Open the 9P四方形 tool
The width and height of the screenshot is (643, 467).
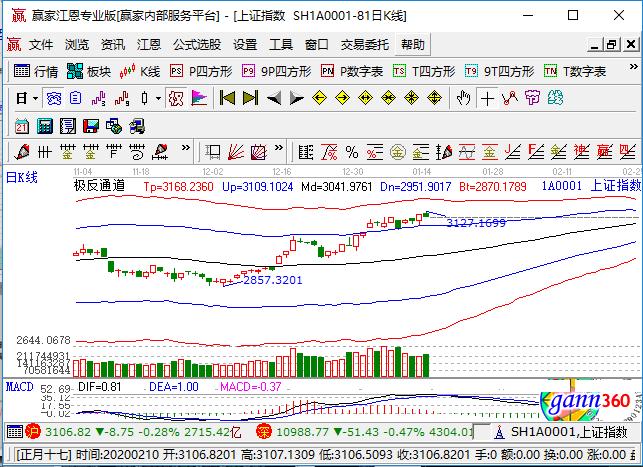(276, 71)
